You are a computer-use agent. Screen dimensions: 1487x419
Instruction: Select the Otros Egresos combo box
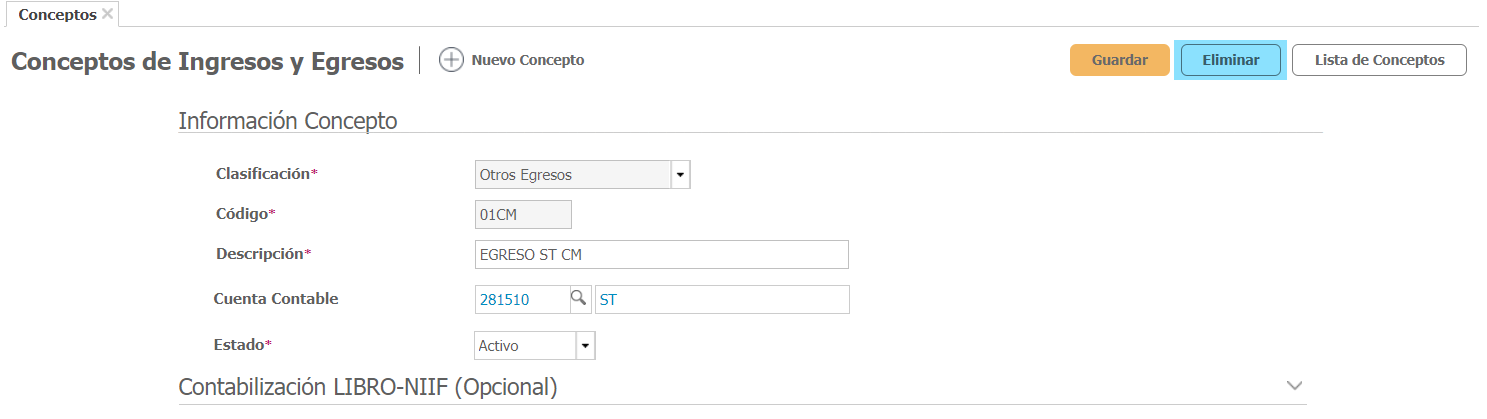click(572, 175)
